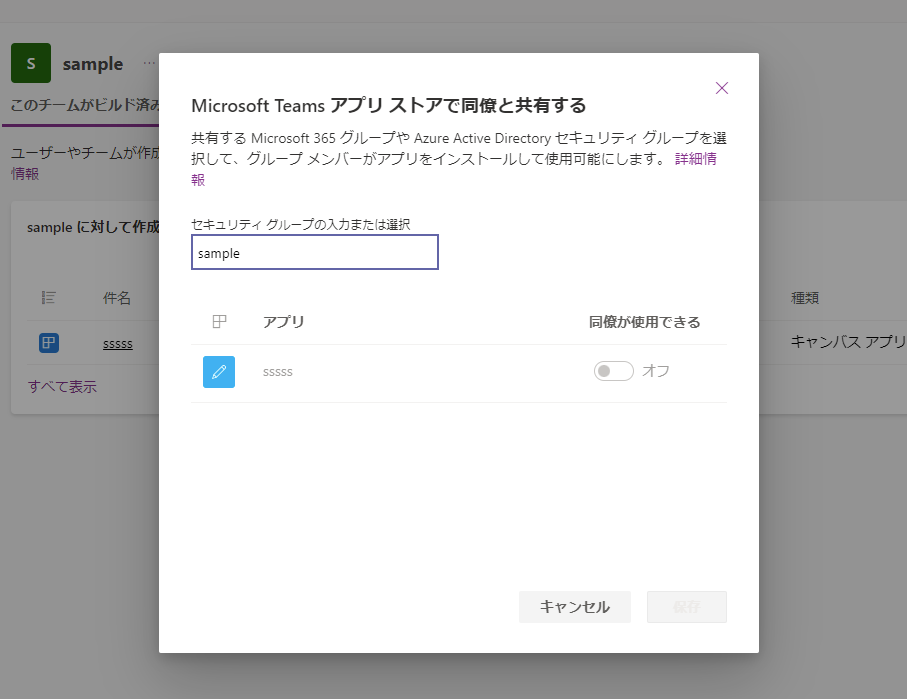Open the sample team more options ellipsis
The height and width of the screenshot is (699, 907).
[x=149, y=63]
